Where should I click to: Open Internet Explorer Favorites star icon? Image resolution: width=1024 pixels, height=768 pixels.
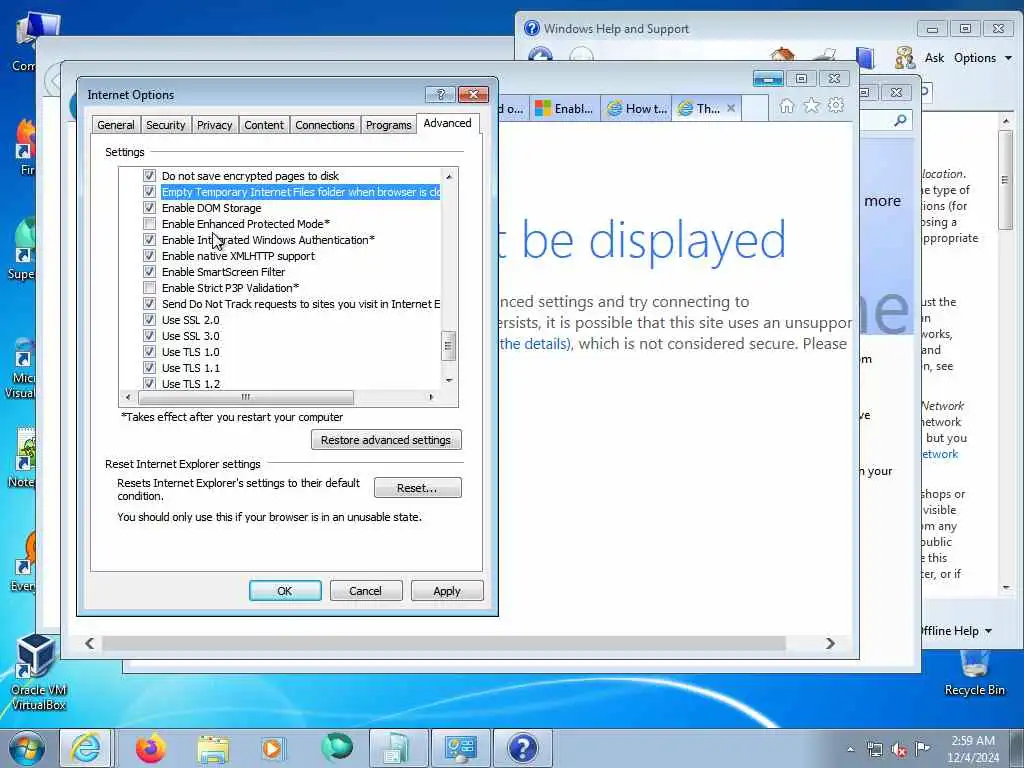[811, 105]
